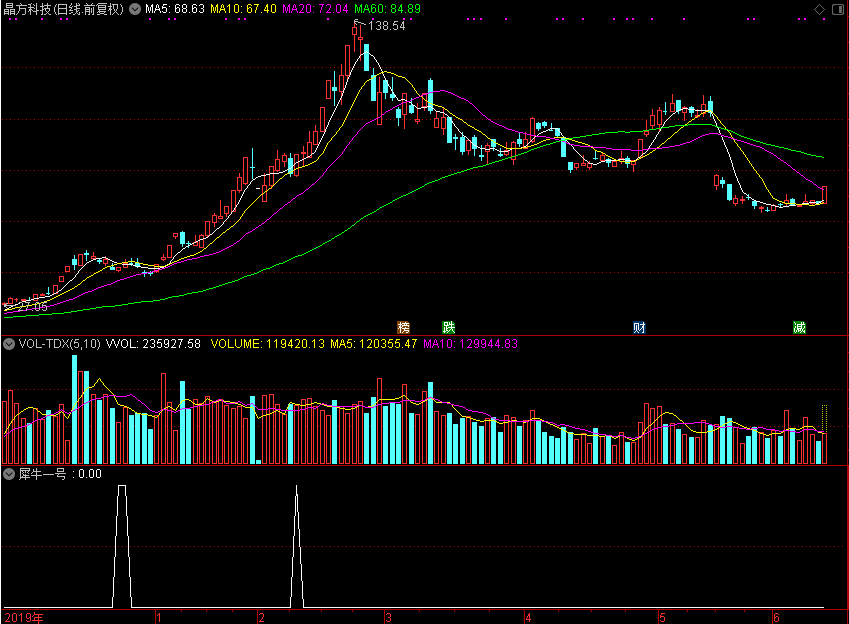This screenshot has width=849, height=624.
Task: Click the second 犀牛一号 signal spike
Action: coord(297,546)
